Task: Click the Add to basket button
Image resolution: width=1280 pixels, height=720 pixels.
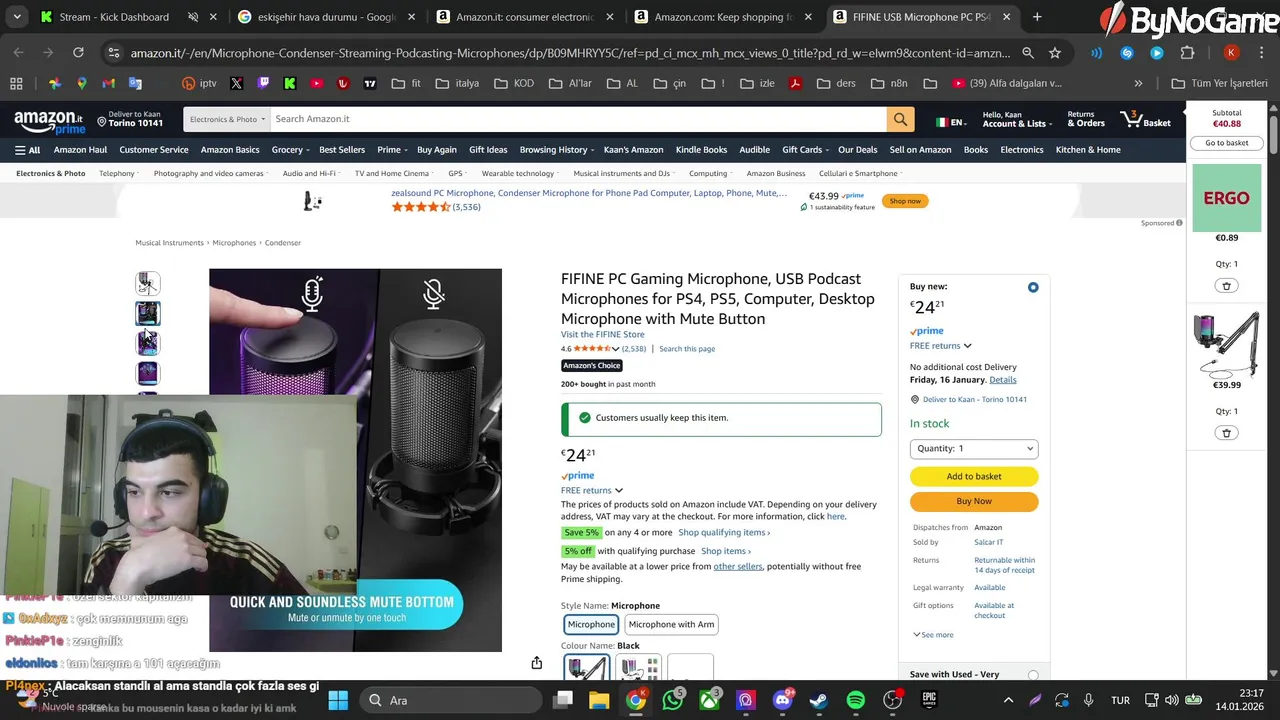Action: (974, 477)
